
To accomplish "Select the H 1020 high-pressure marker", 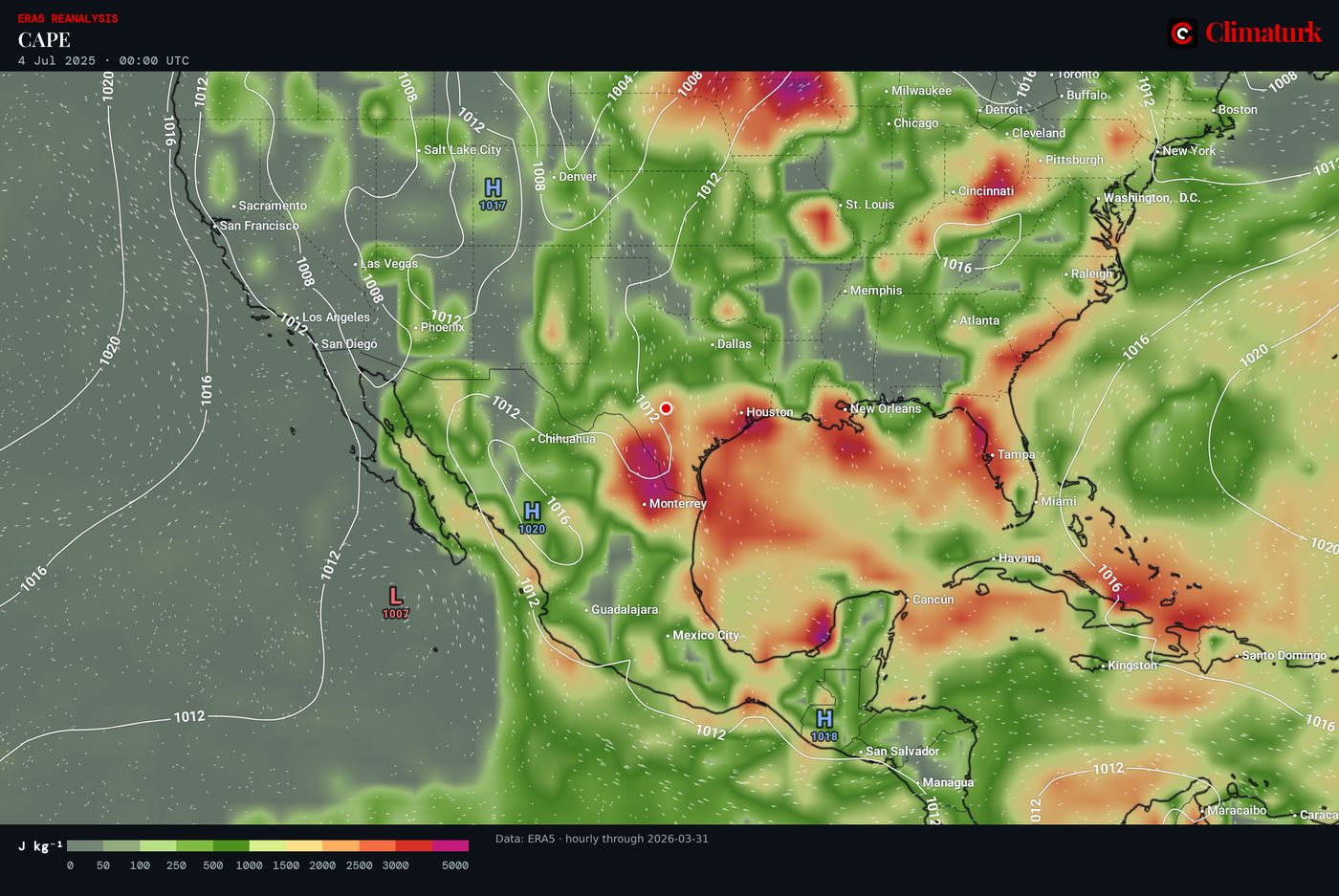I will [532, 516].
